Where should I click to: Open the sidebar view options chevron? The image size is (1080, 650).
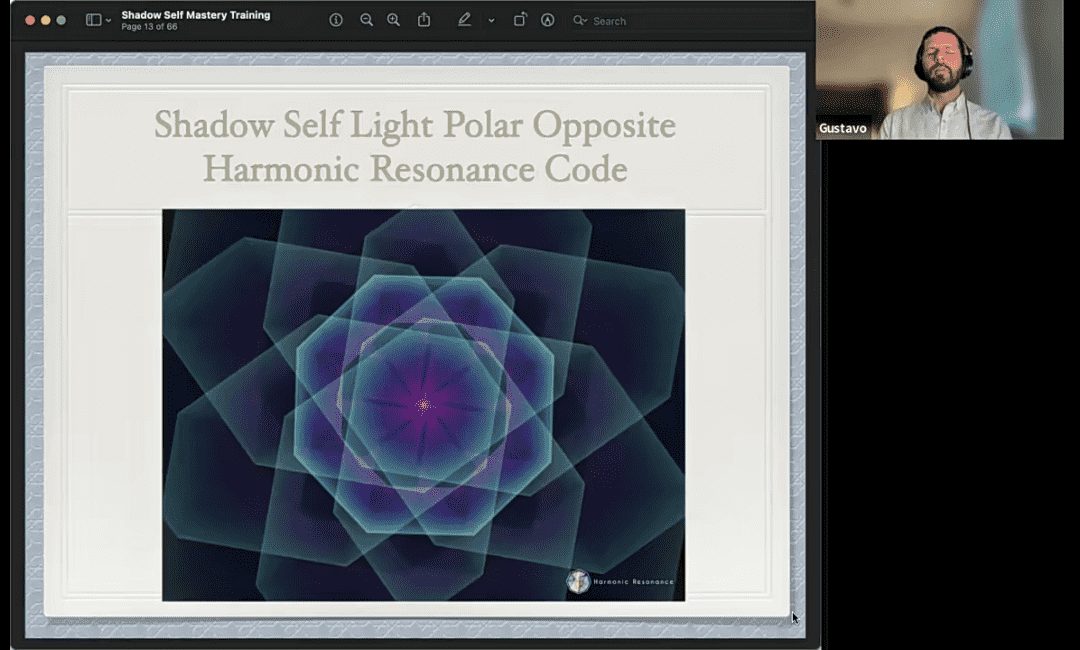coord(108,20)
